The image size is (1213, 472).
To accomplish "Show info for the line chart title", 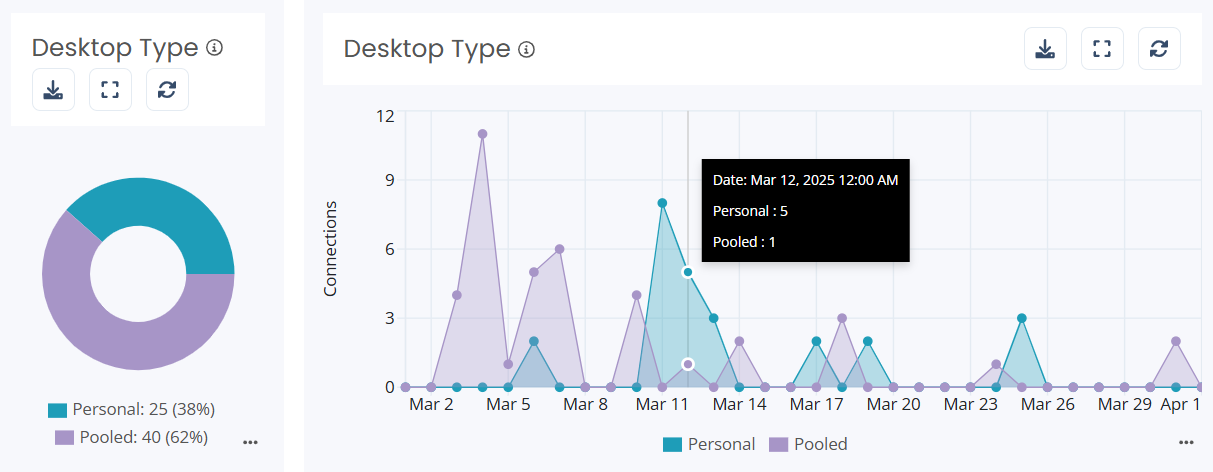I will point(527,49).
